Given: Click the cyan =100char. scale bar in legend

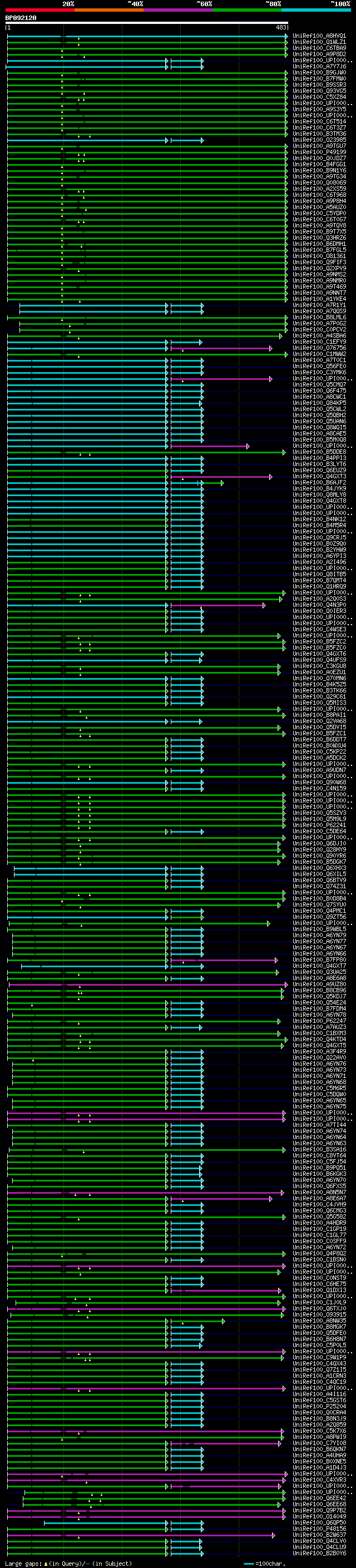Looking at the screenshot, I should [x=248, y=1563].
